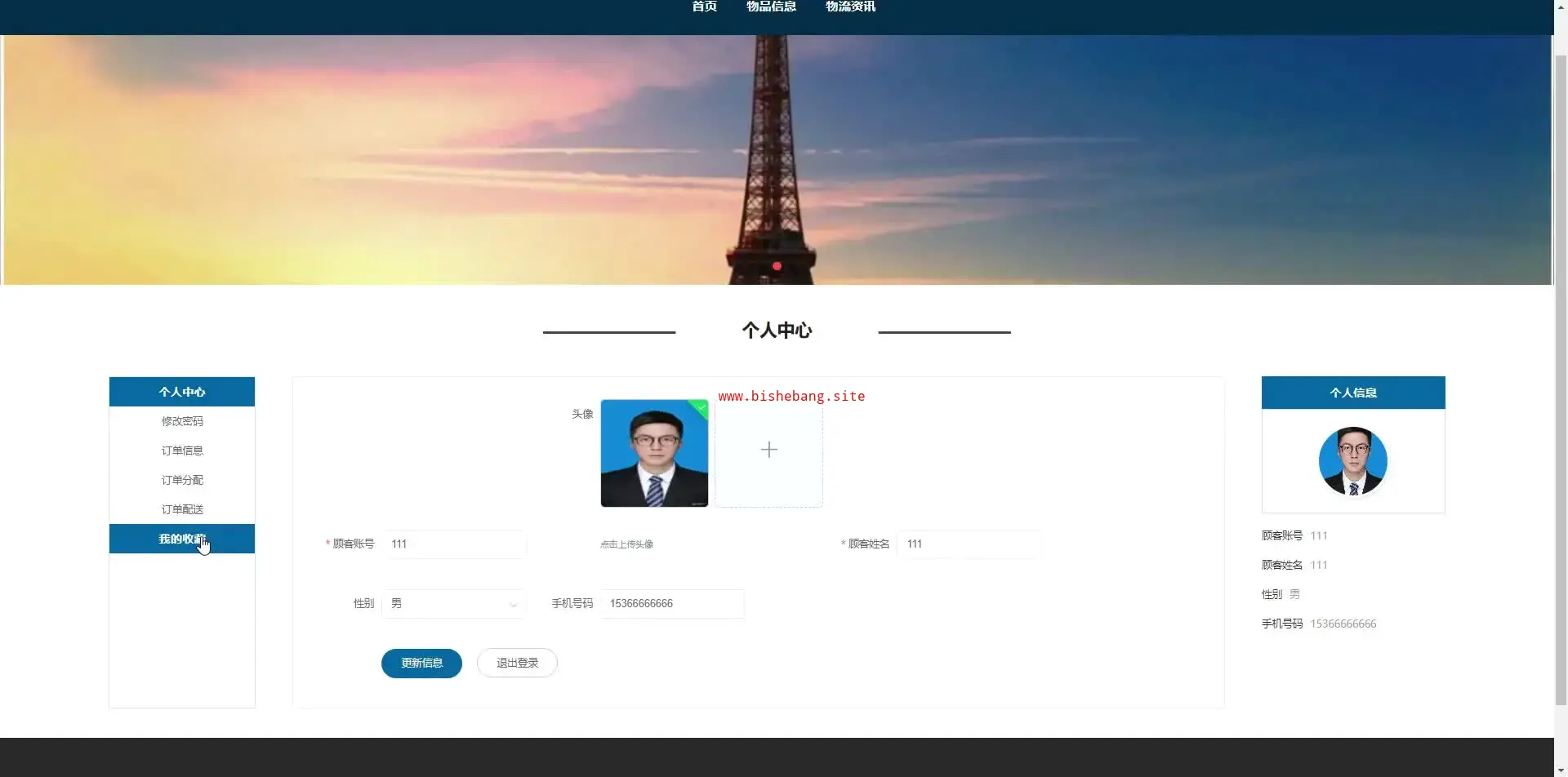Viewport: 1568px width, 777px height.
Task: Focus the 顾客姓名 text field
Action: [968, 544]
